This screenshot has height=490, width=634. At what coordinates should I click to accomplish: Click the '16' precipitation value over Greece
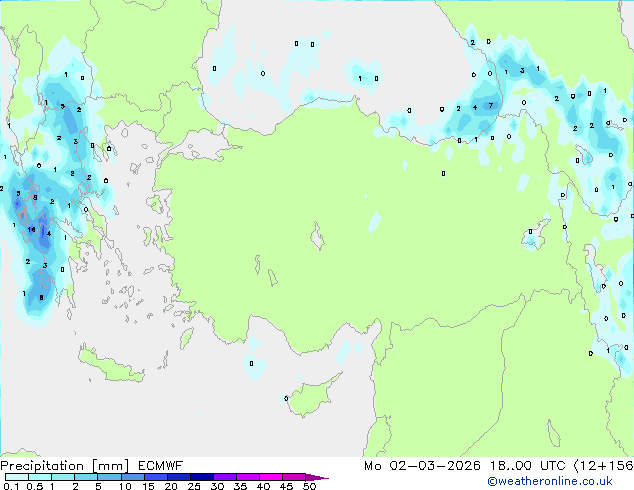(x=32, y=230)
